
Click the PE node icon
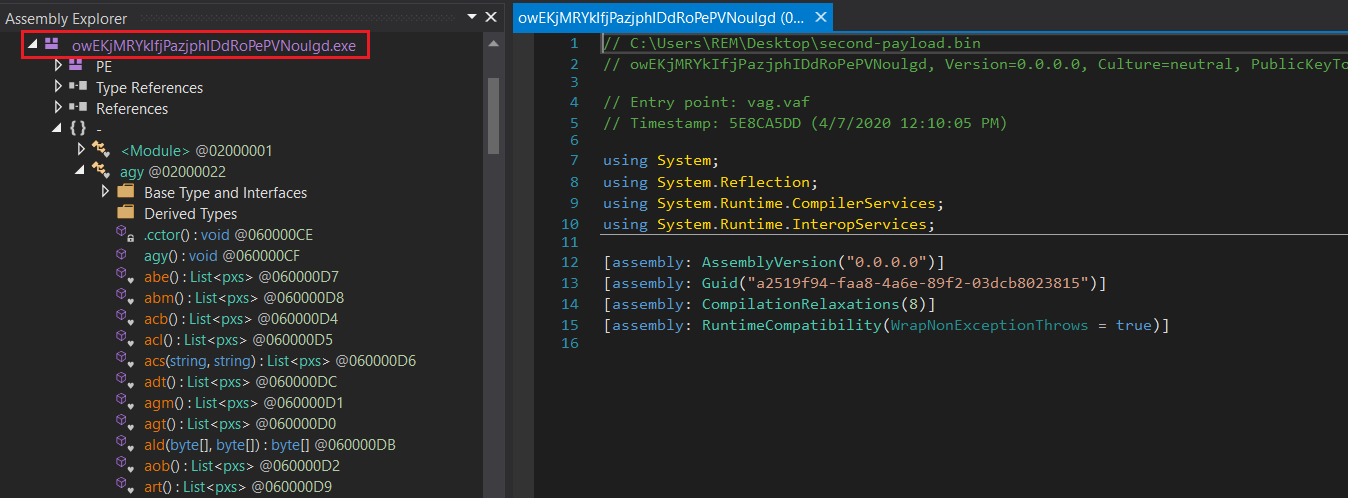[77, 66]
